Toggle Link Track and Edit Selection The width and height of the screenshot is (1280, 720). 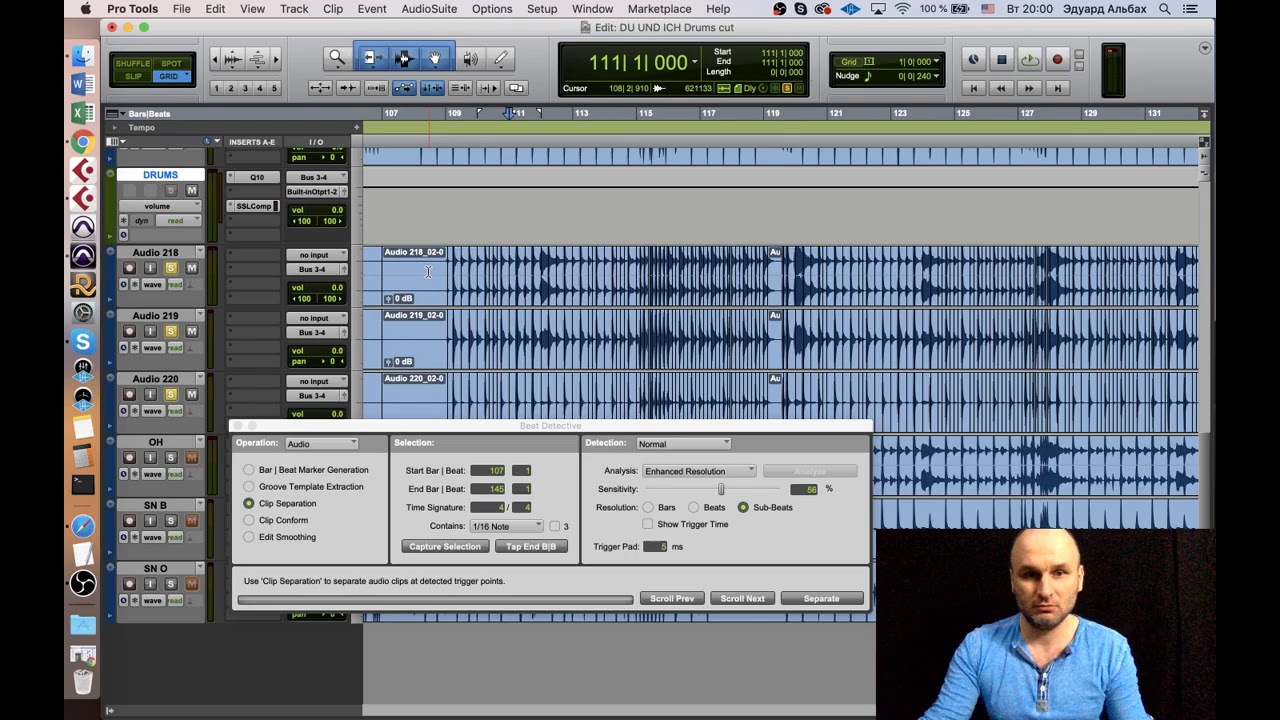pyautogui.click(x=460, y=88)
